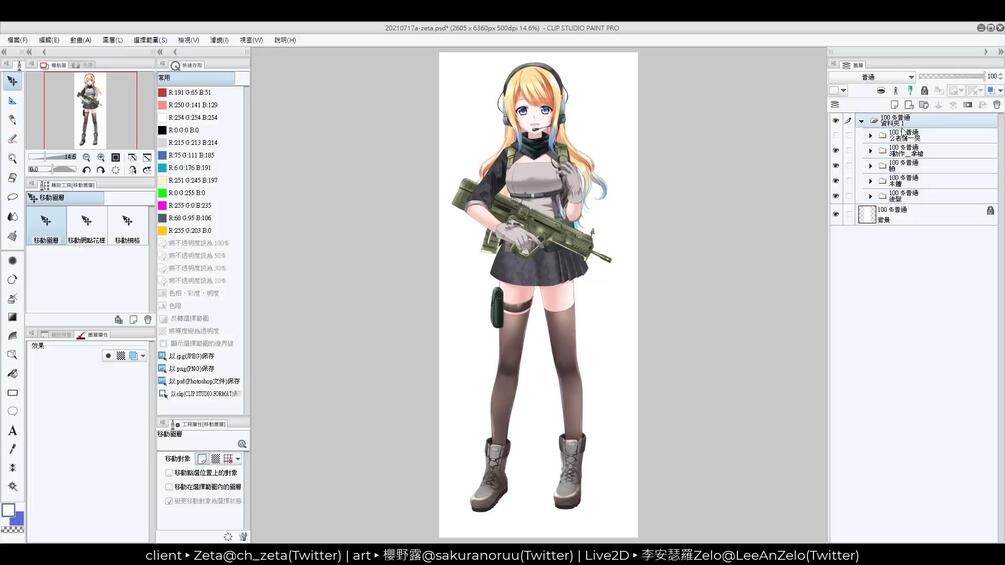Open the 圖層(L) menu
Viewport: 1005px width, 565px height.
[113, 40]
